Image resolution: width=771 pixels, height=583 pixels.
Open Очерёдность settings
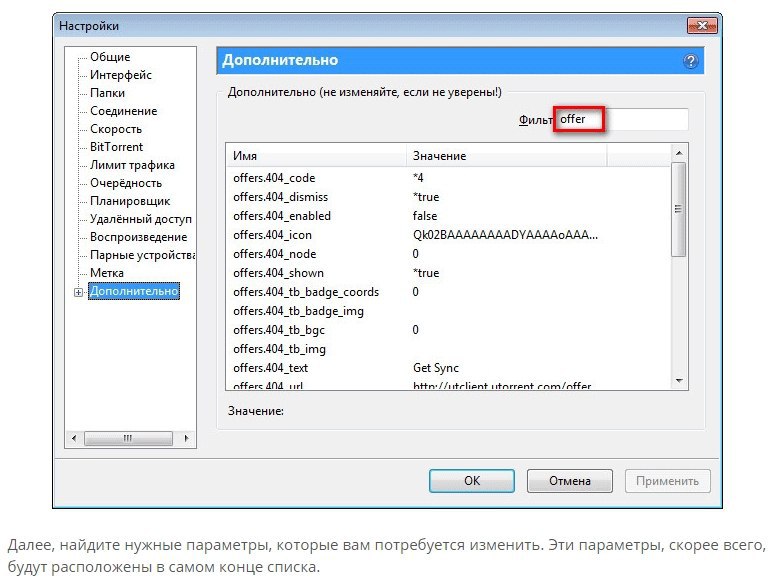126,183
